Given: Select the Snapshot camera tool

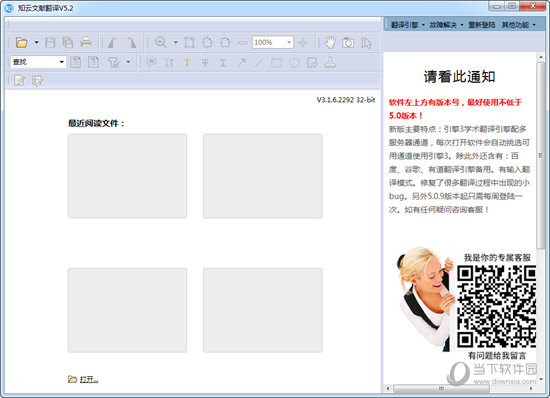Looking at the screenshot, I should click(348, 43).
